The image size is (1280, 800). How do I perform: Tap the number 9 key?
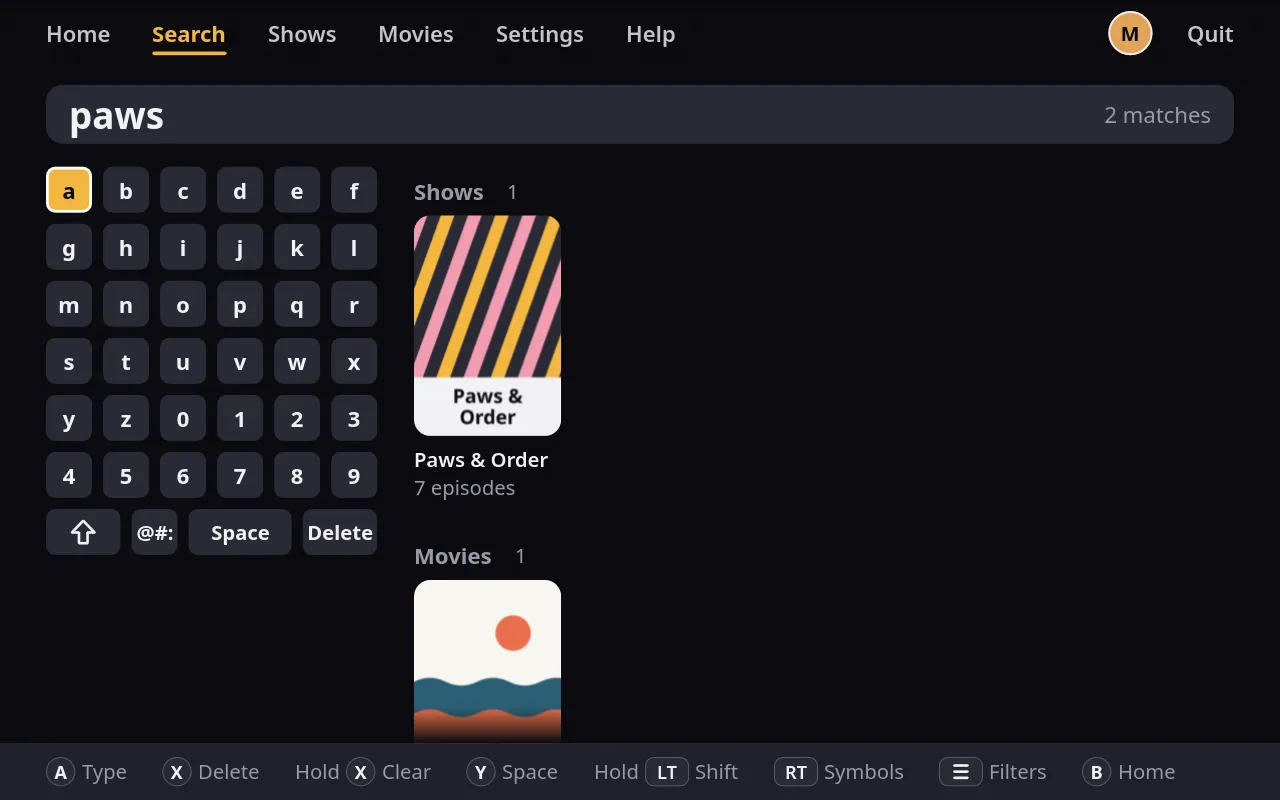click(354, 475)
